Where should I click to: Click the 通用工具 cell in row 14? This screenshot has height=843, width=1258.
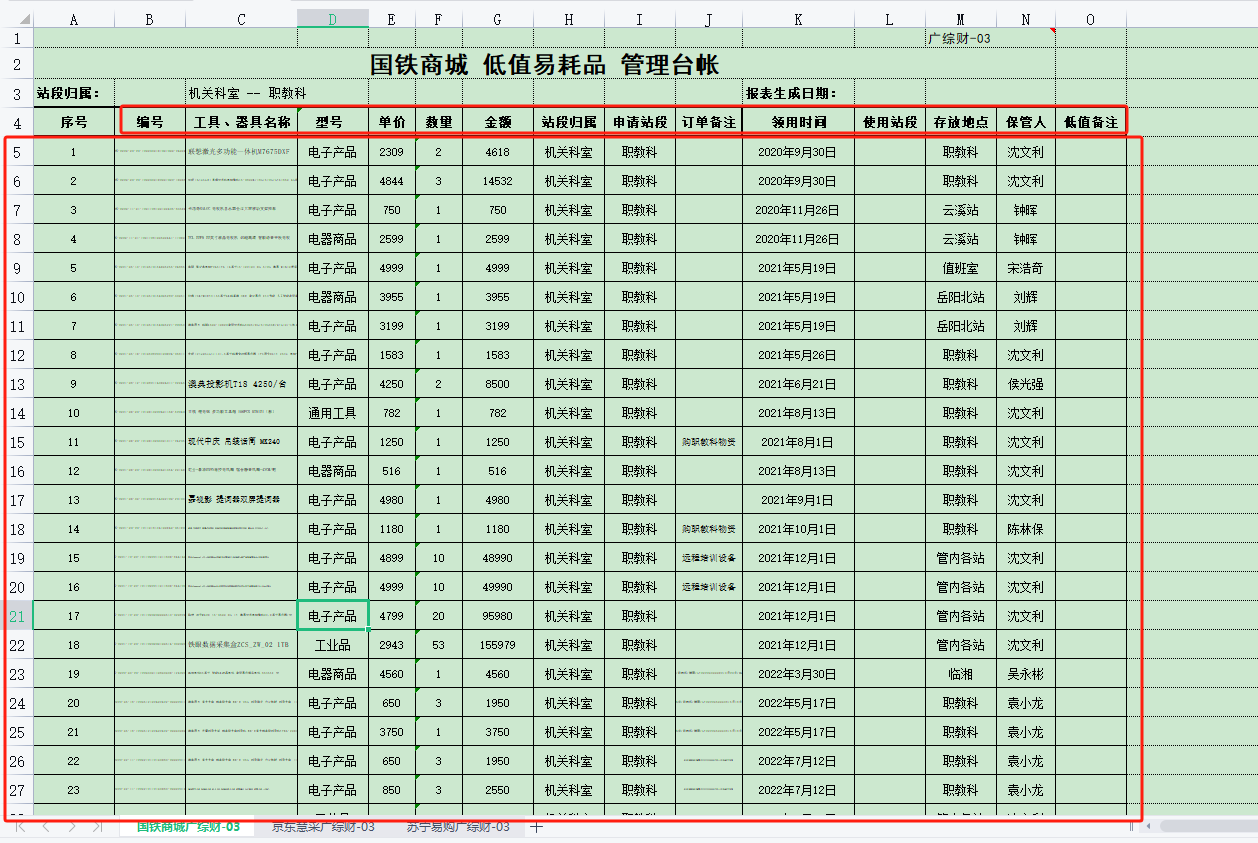coord(333,413)
